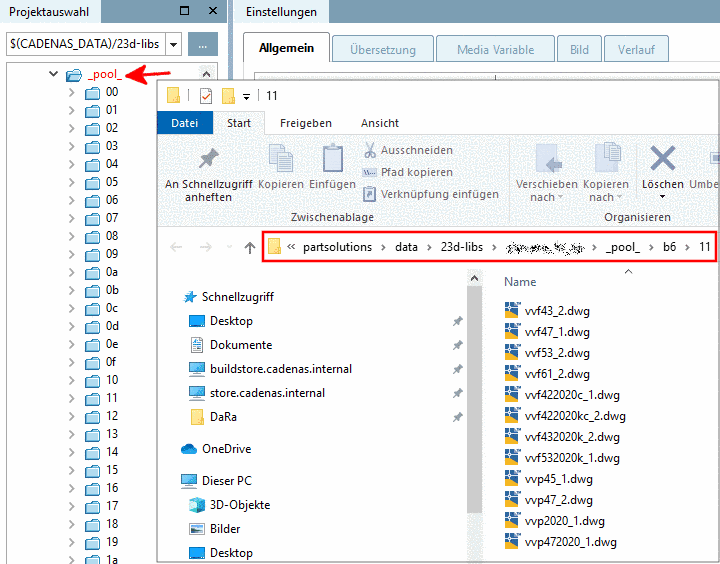
Task: Click the Einfügen clipboard icon
Action: pyautogui.click(x=332, y=158)
